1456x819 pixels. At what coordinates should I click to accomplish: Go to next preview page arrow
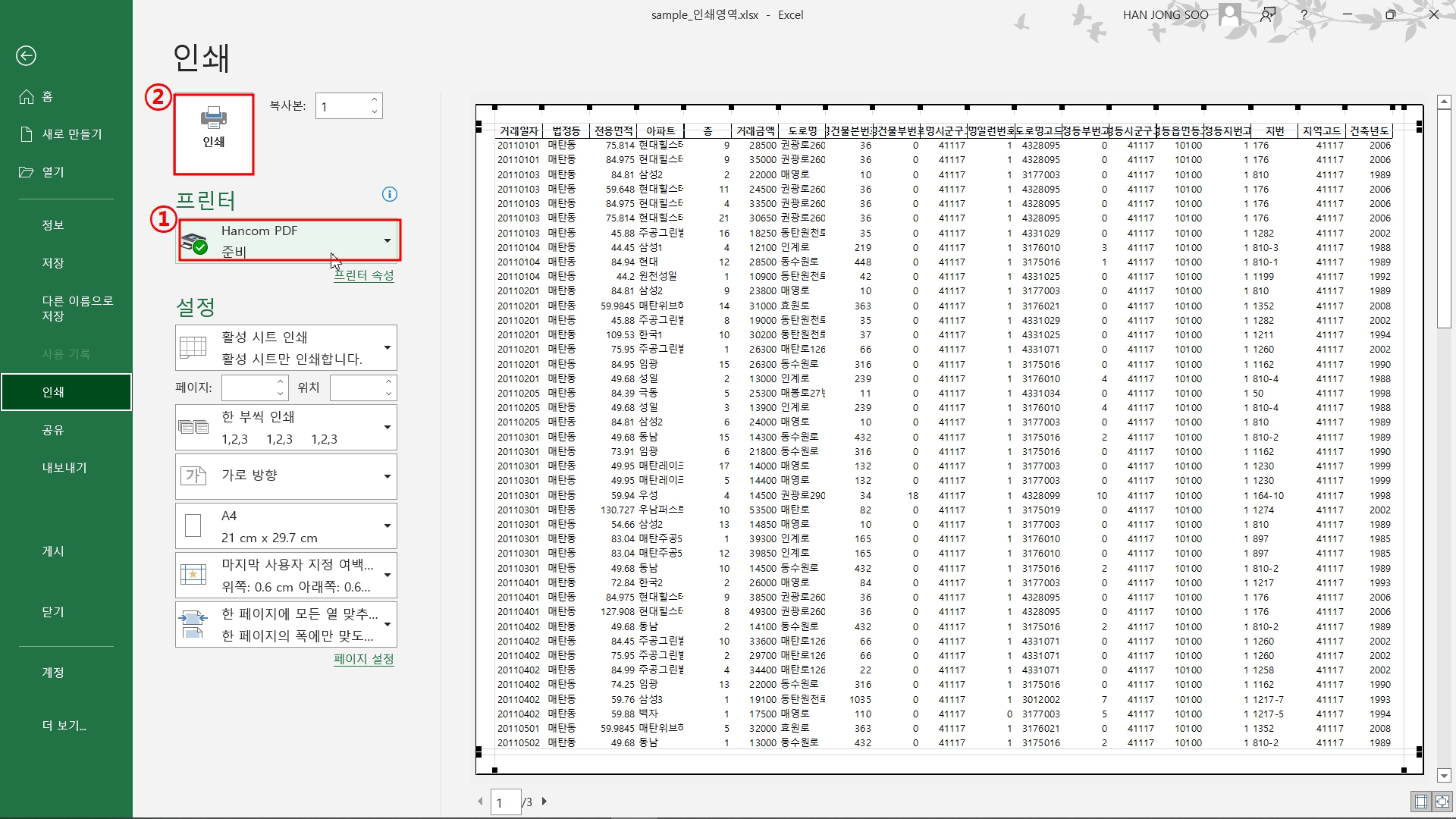point(544,801)
